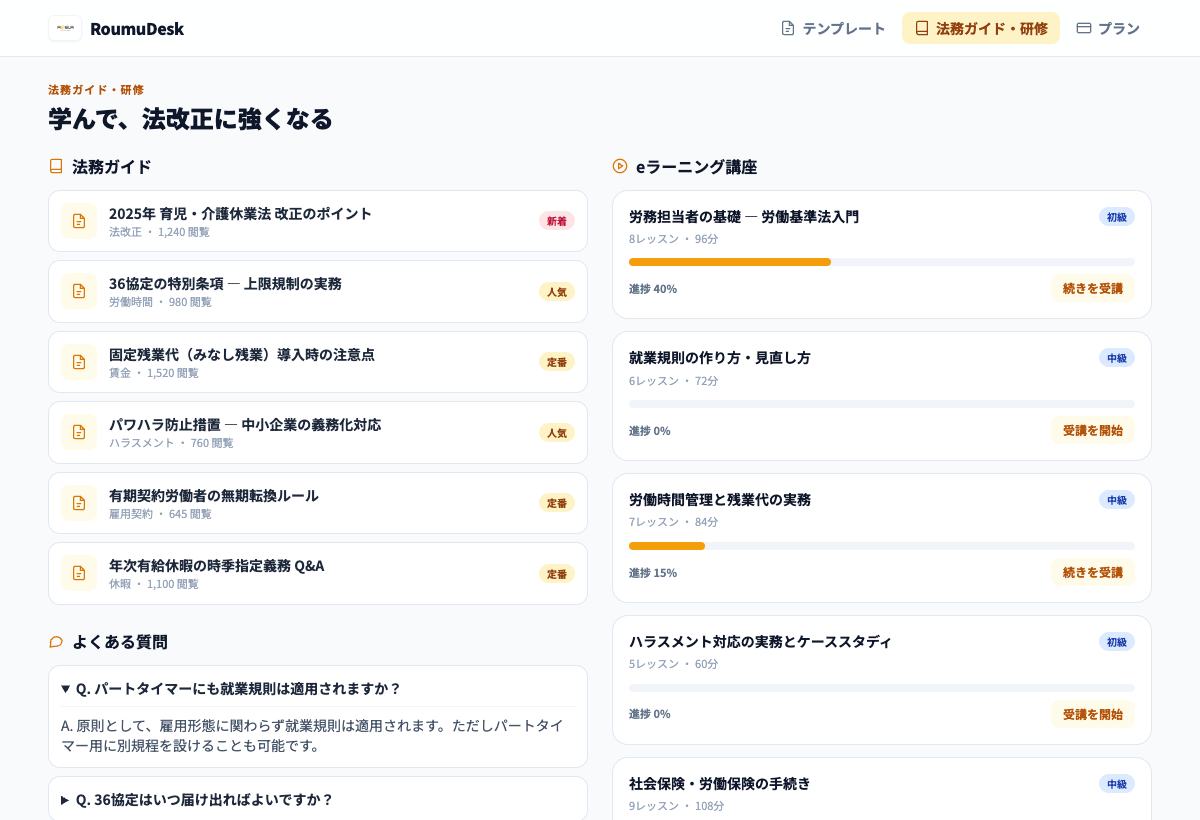Screen dimensions: 1200x820
Task: Click the 初級 badge on 労働基準法入門 course
Action: pyautogui.click(x=1117, y=217)
